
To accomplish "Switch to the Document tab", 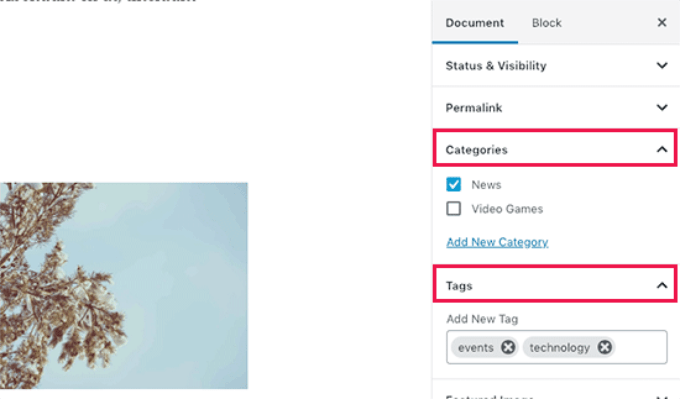I will click(x=475, y=23).
